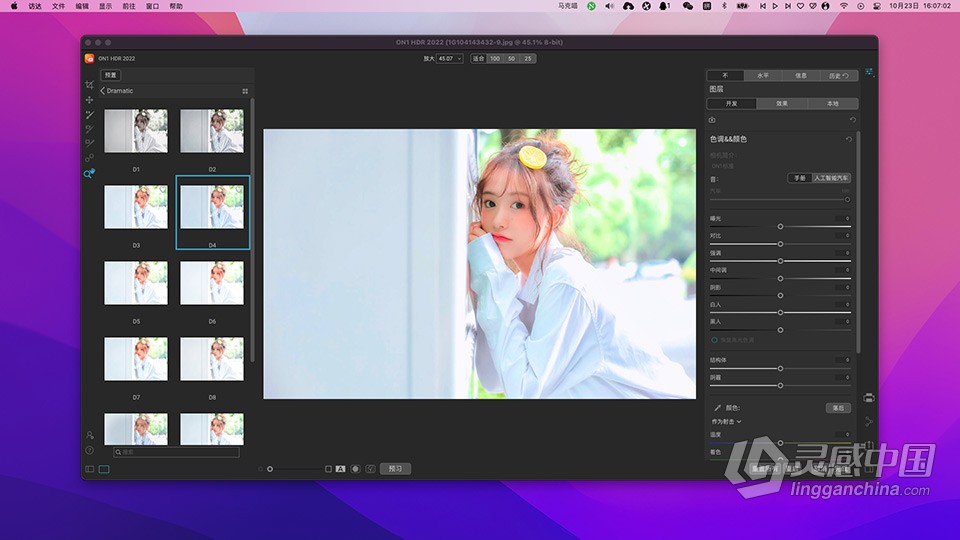Screen dimensions: 960x540
Task: Pick the color eyedropper next to 颜色
Action: pos(717,408)
